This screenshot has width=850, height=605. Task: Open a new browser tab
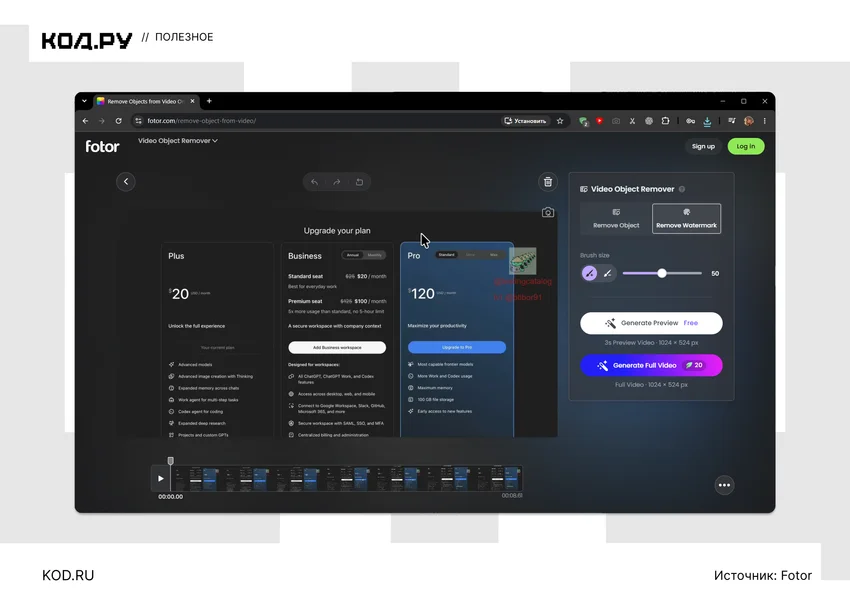point(209,101)
